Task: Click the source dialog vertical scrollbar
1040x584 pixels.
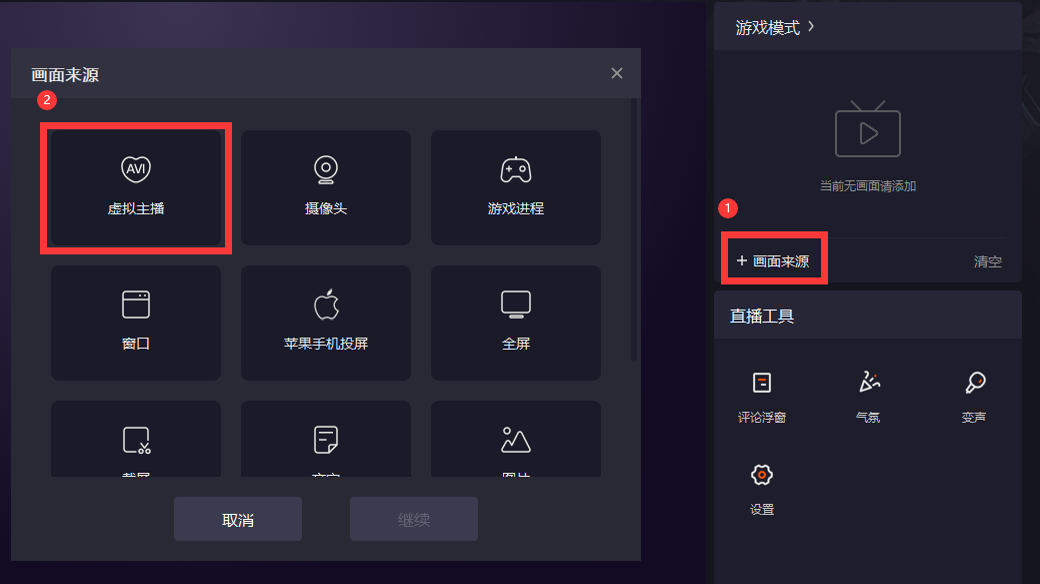Action: (633, 230)
